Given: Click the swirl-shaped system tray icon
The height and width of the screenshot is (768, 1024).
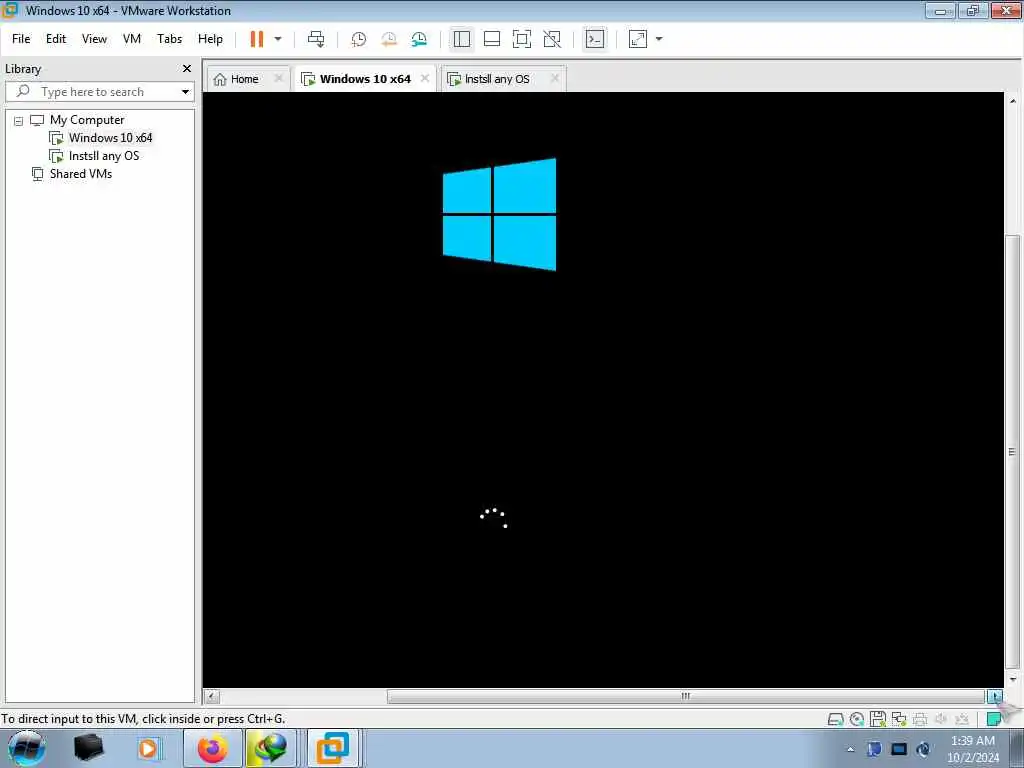Looking at the screenshot, I should 923,749.
